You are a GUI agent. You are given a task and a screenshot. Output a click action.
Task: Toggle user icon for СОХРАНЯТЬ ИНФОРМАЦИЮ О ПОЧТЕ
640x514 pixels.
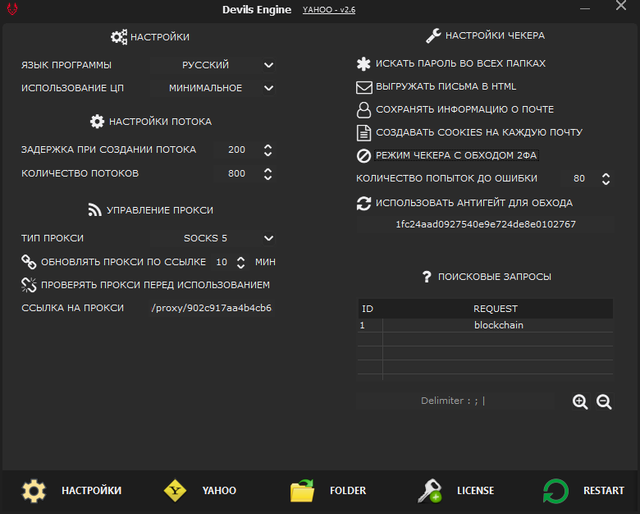364,110
